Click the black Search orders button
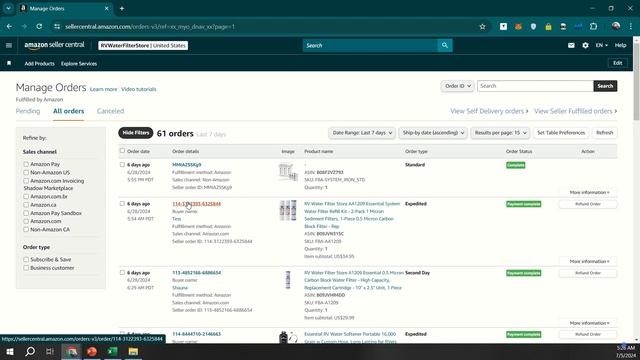This screenshot has height=360, width=640. (605, 86)
